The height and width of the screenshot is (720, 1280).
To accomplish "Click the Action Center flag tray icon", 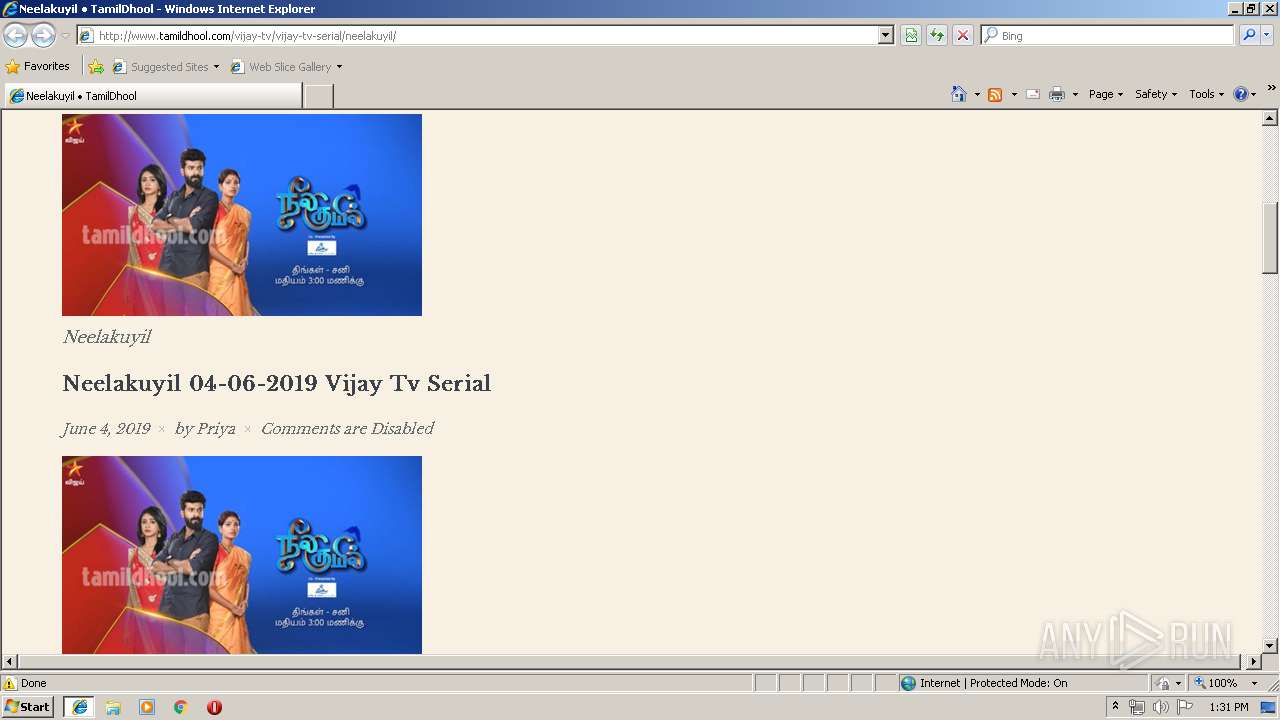I will [1184, 707].
